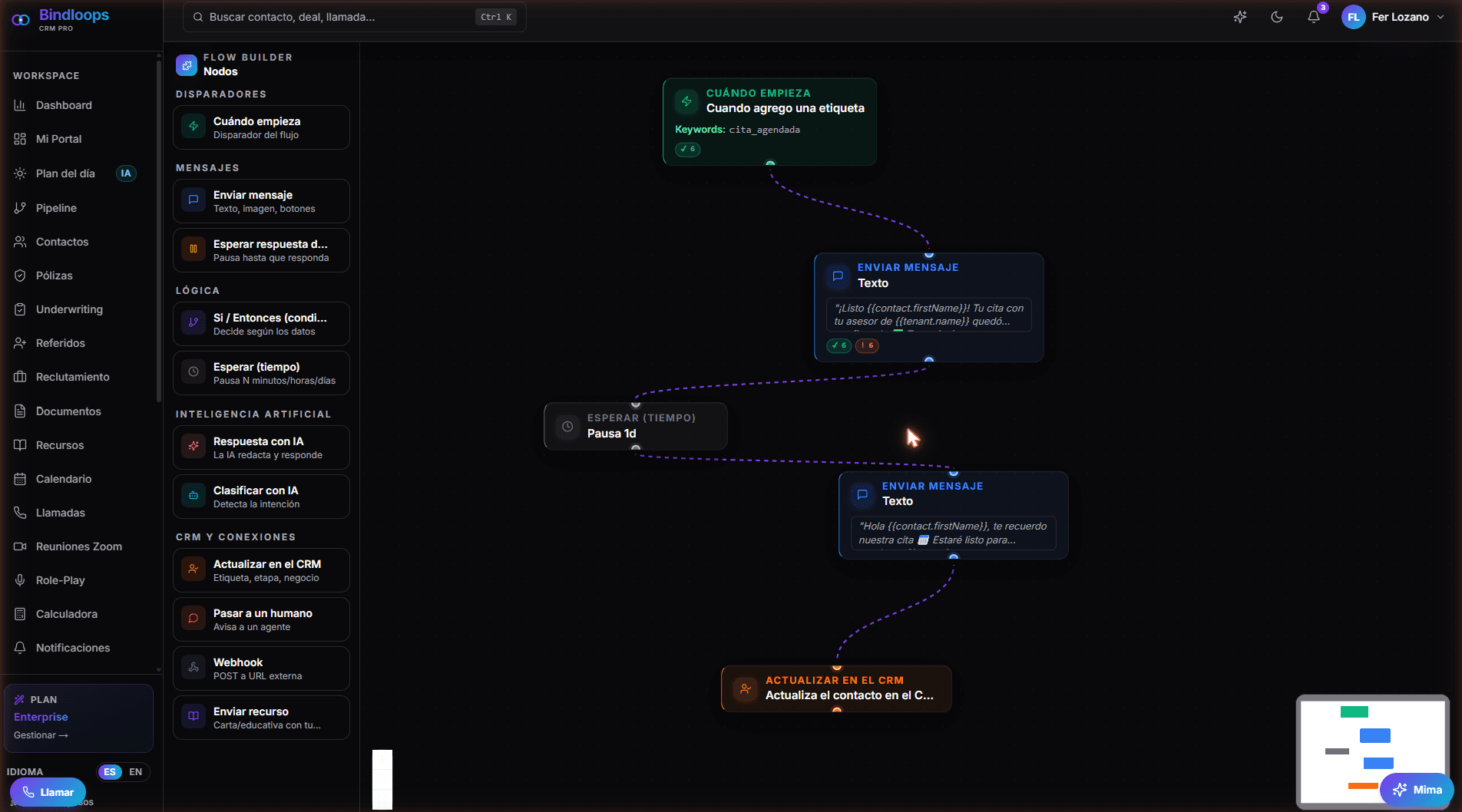Click the AI sparkle icon in top bar
1462x812 pixels.
(1240, 17)
